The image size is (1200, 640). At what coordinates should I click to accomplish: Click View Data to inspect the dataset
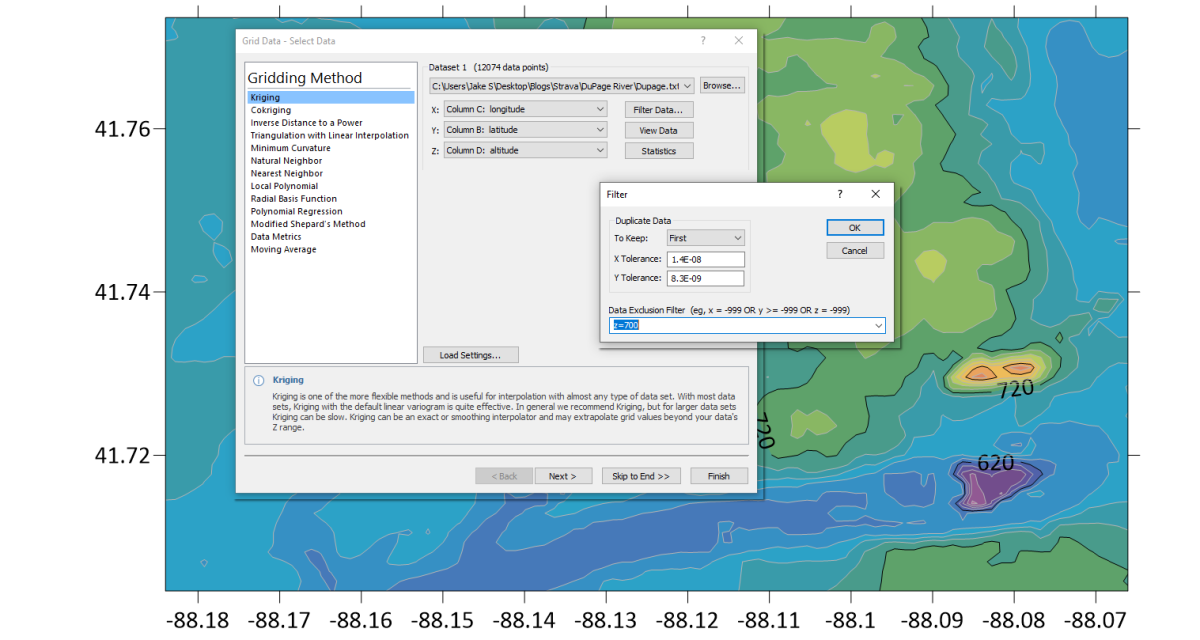click(x=658, y=130)
